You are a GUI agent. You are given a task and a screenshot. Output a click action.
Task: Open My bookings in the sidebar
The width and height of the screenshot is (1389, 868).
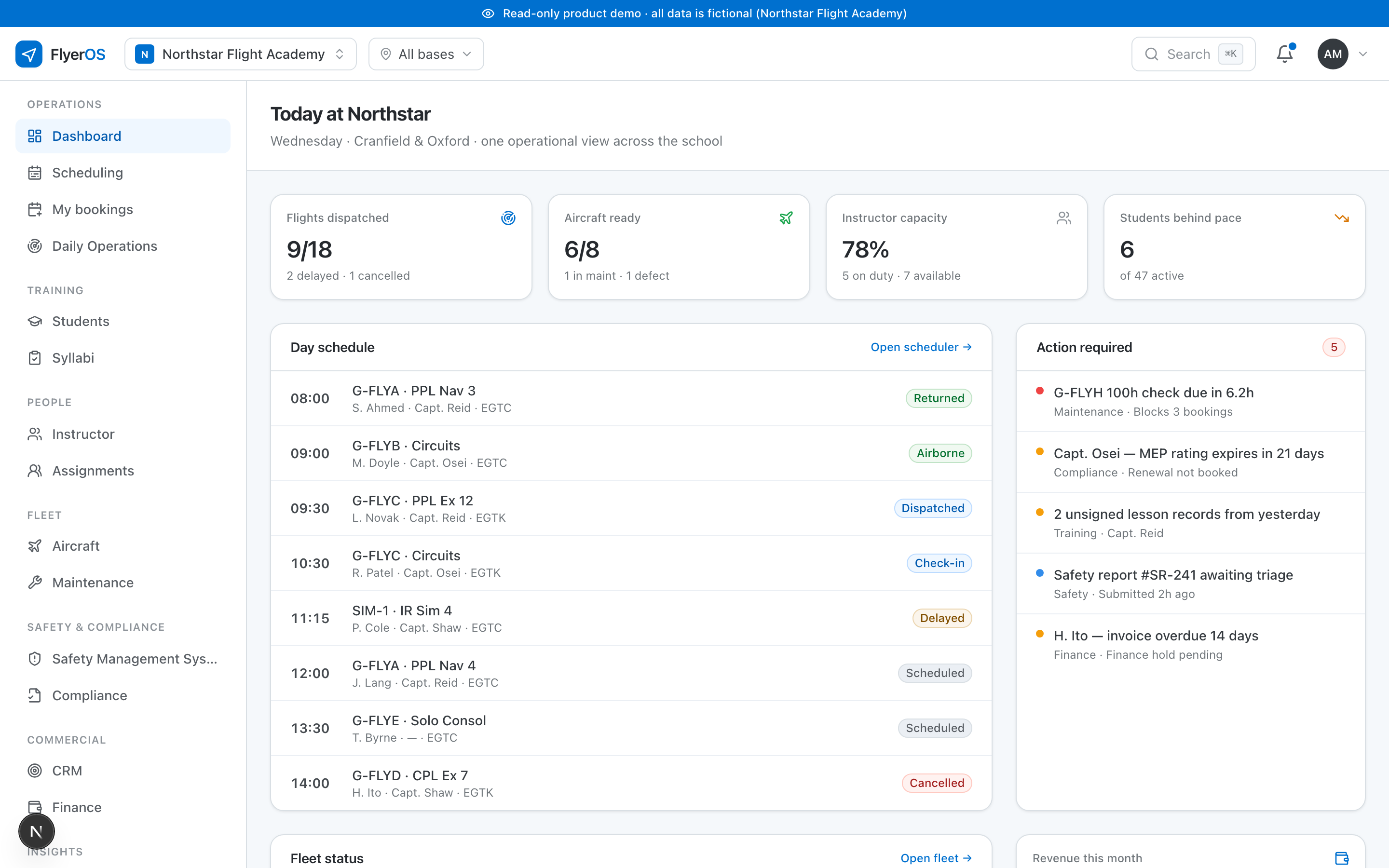[123, 210]
